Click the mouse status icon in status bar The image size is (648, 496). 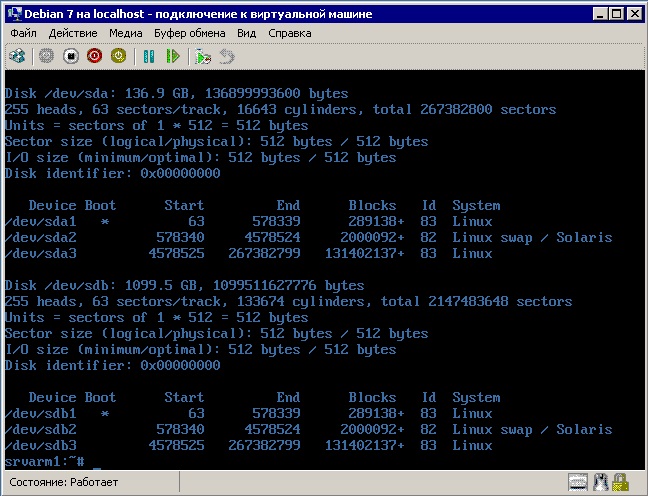point(600,482)
